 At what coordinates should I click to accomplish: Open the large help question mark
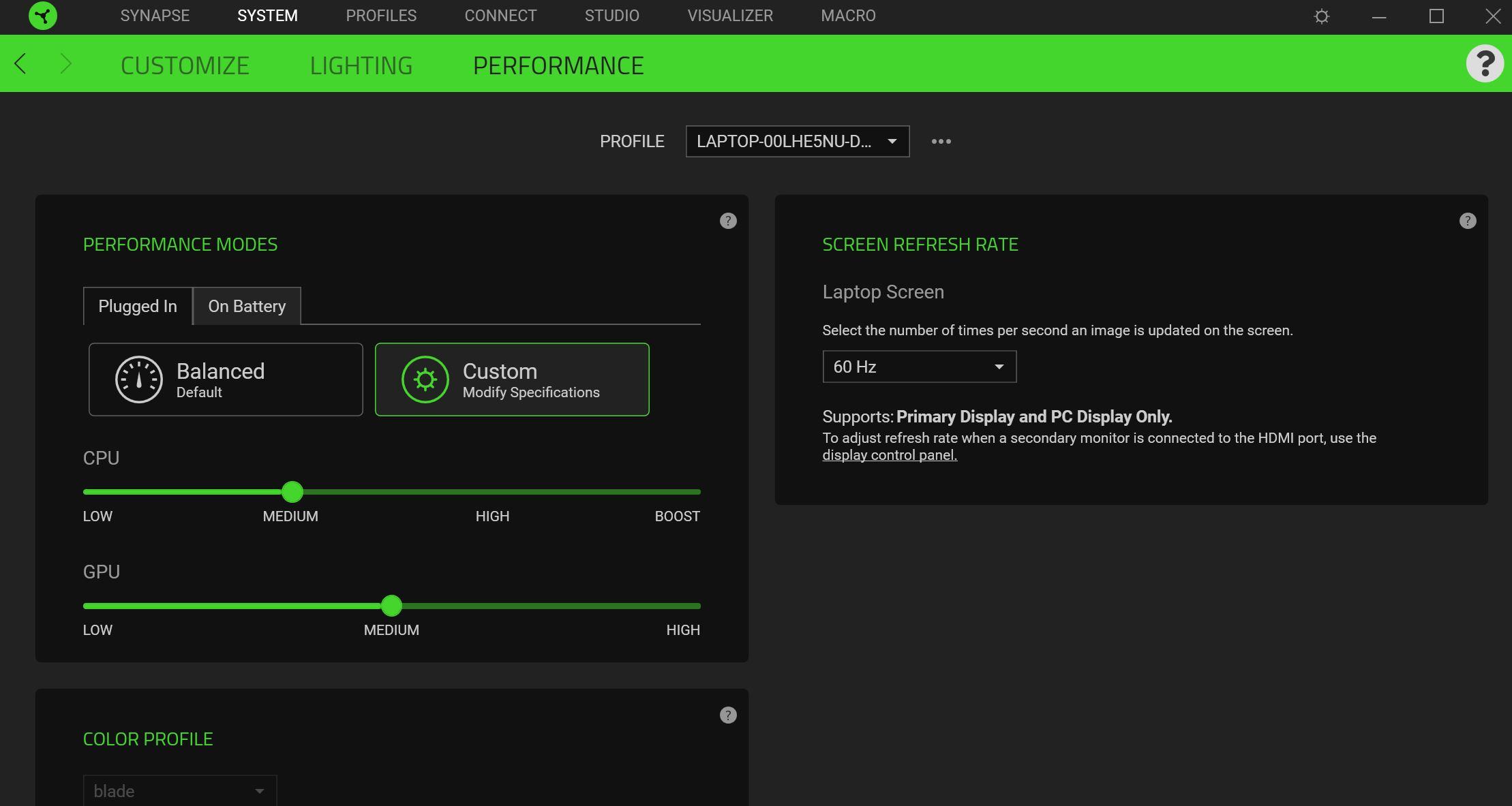click(1485, 63)
